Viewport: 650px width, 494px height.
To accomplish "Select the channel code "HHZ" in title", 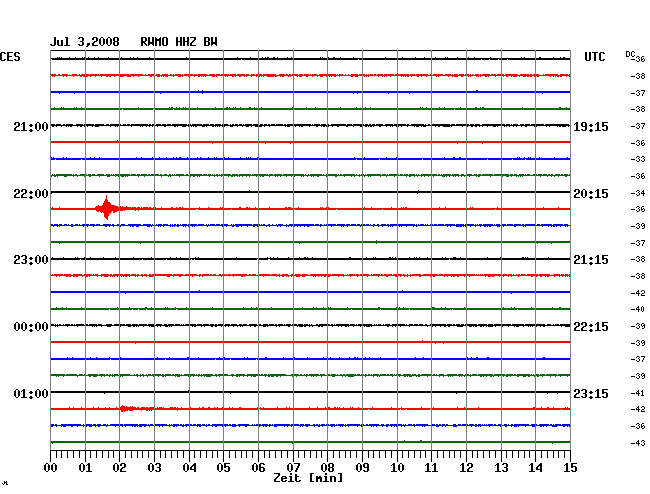I will (186, 42).
